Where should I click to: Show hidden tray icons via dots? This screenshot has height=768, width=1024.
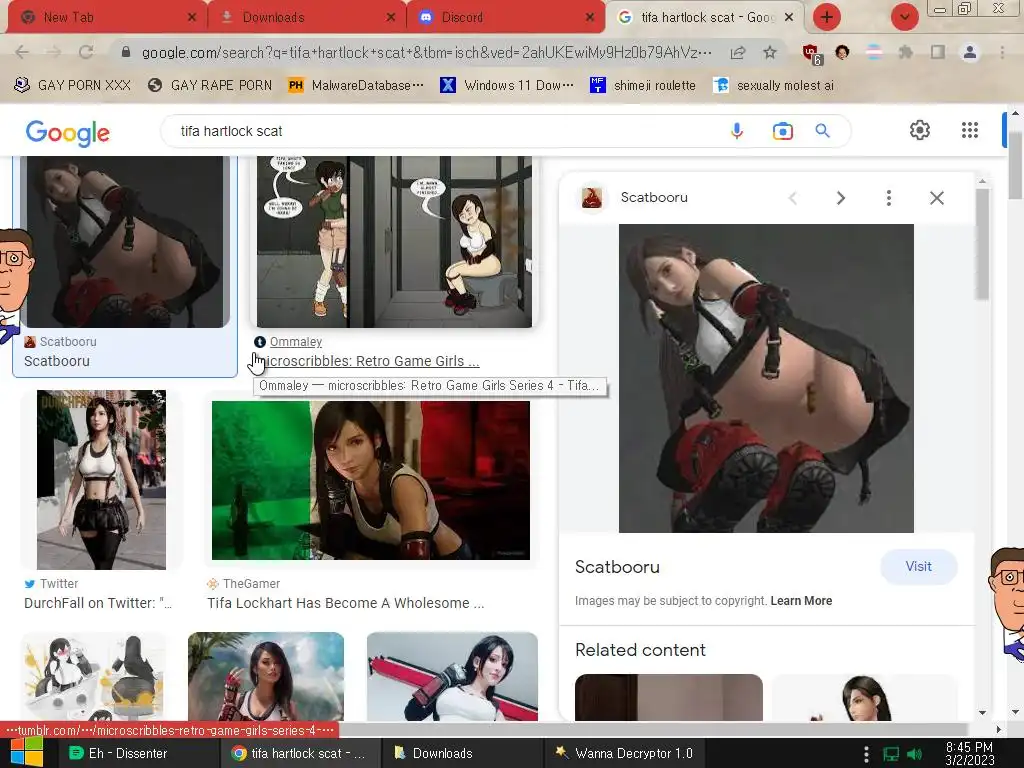click(866, 754)
